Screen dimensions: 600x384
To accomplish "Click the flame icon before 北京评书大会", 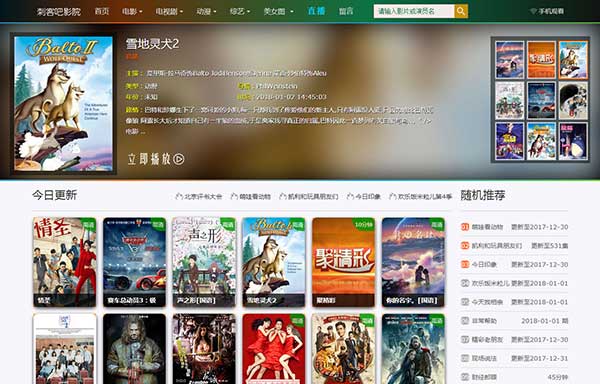I will (179, 196).
